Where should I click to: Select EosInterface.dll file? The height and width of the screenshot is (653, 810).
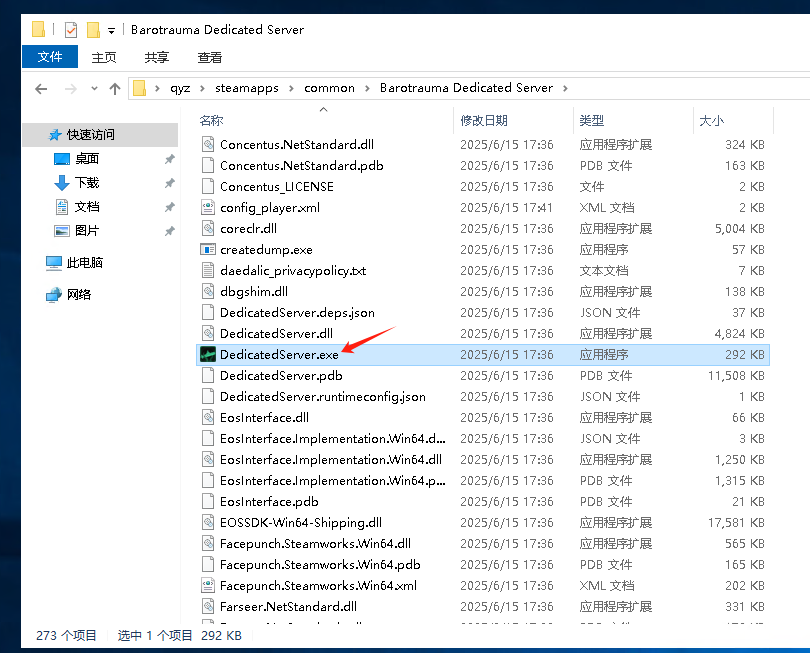(264, 417)
